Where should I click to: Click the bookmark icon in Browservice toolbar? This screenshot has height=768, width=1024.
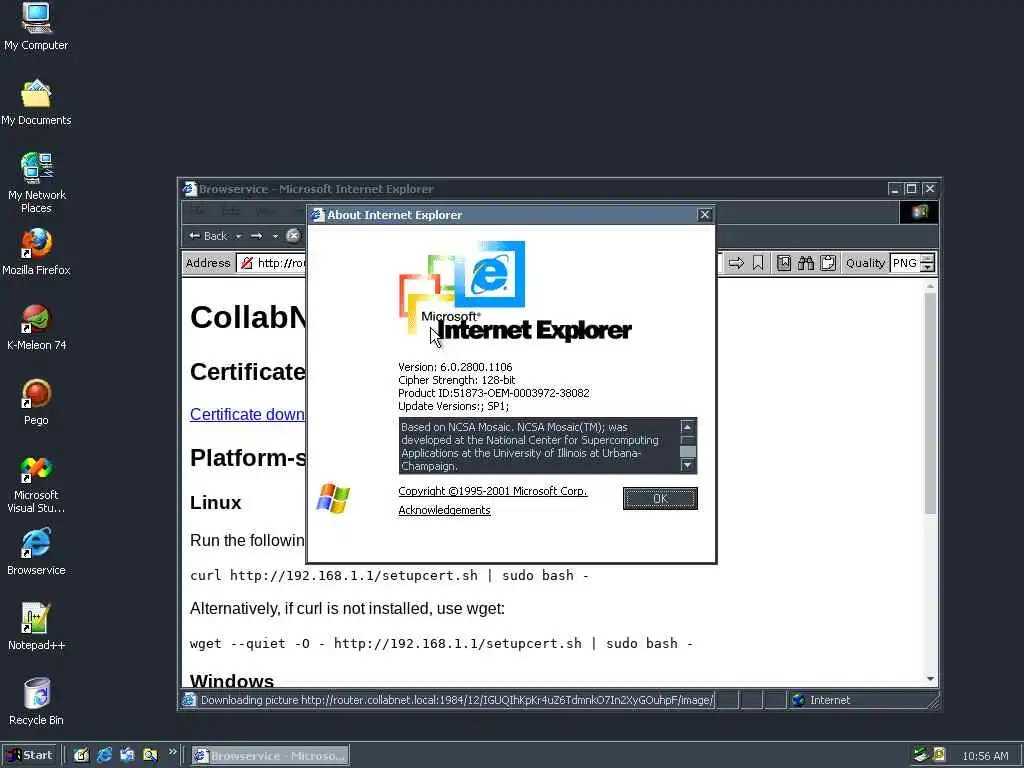tap(758, 263)
